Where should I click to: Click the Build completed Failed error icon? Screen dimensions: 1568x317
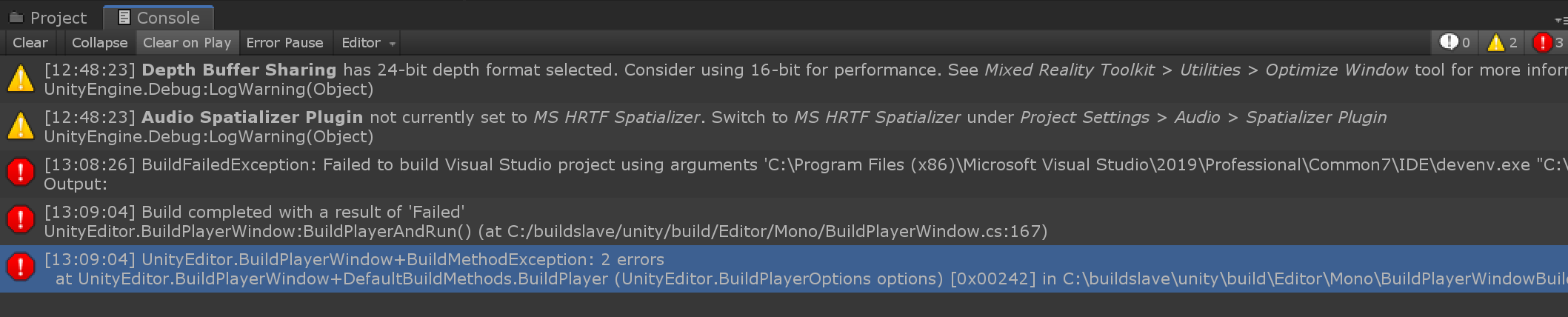point(21,220)
